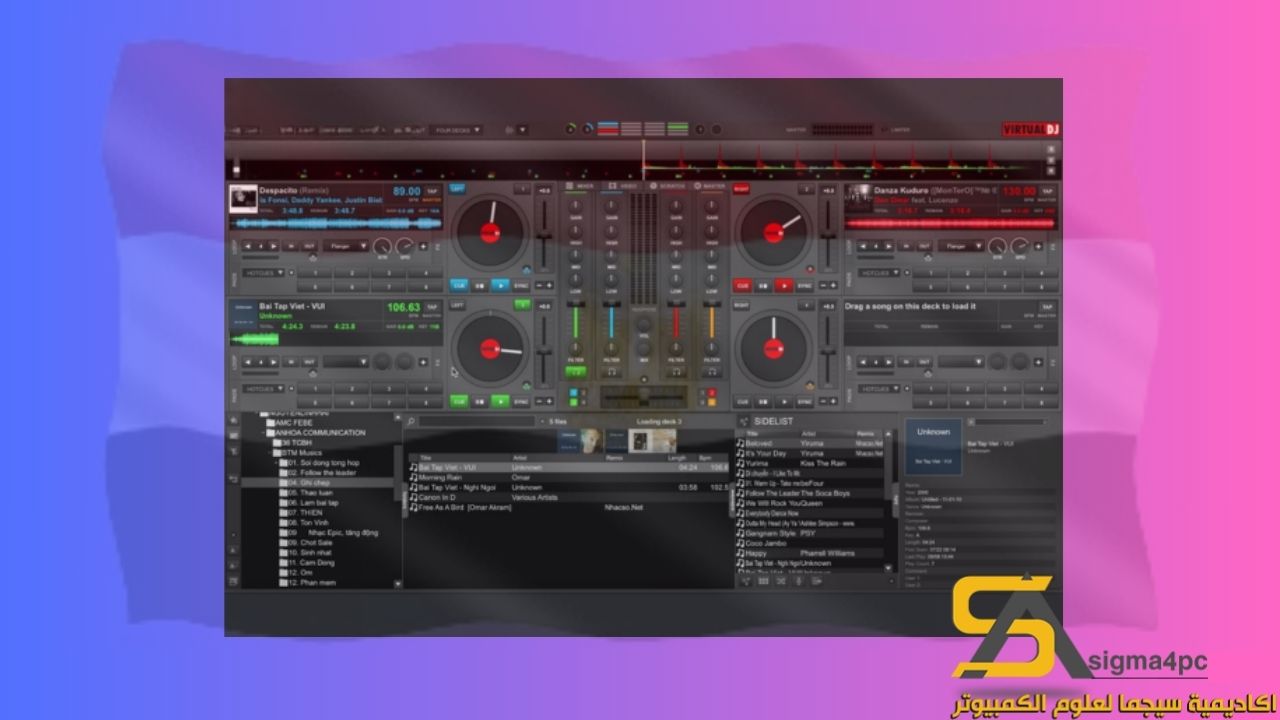Screen dimensions: 1280x720
Task: Click play on the empty fourth deck
Action: [784, 401]
